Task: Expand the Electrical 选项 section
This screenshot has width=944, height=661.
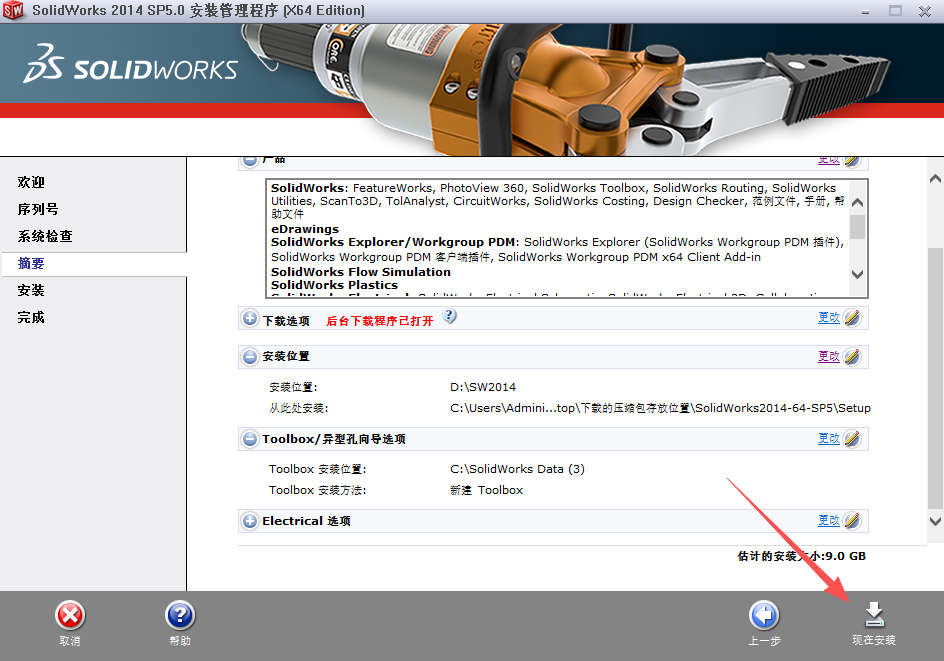Action: click(249, 520)
